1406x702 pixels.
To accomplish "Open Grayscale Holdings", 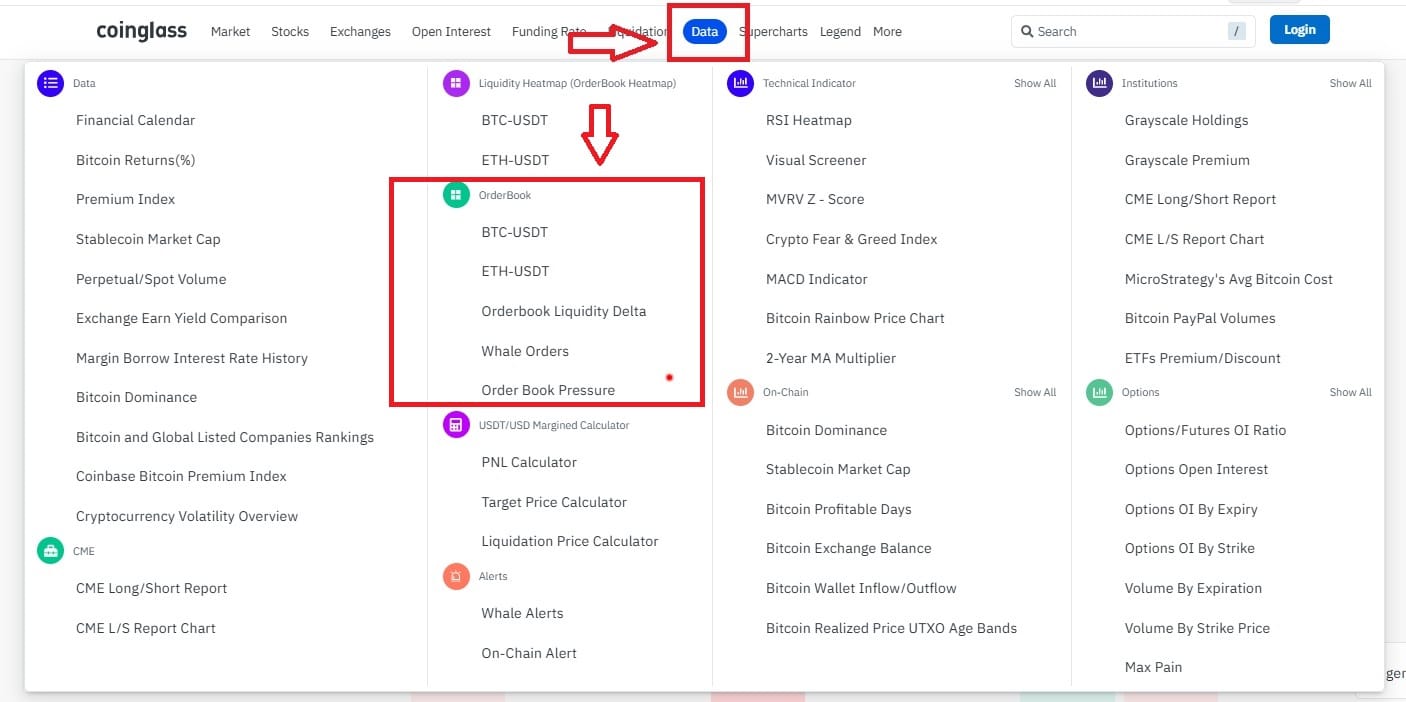I will tap(1186, 120).
